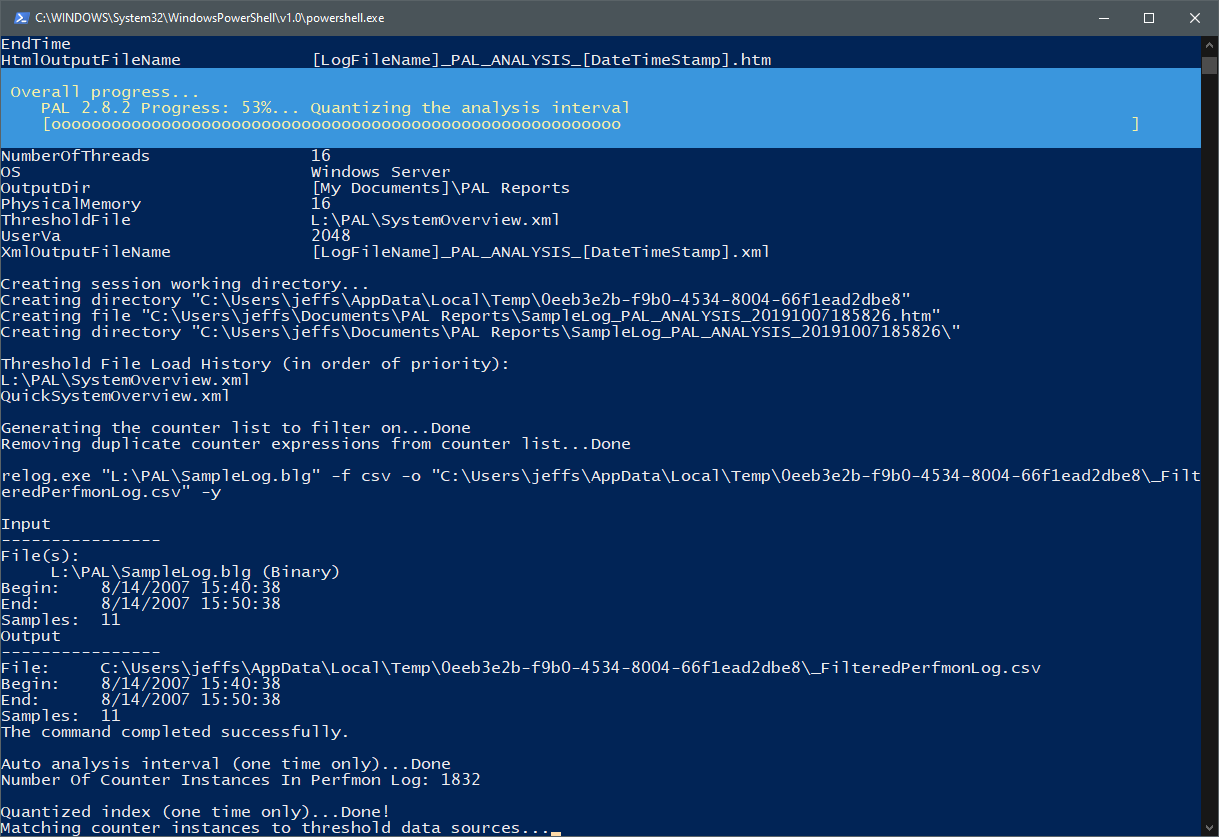
Task: Click the relog.exe command line
Action: pos(600,476)
